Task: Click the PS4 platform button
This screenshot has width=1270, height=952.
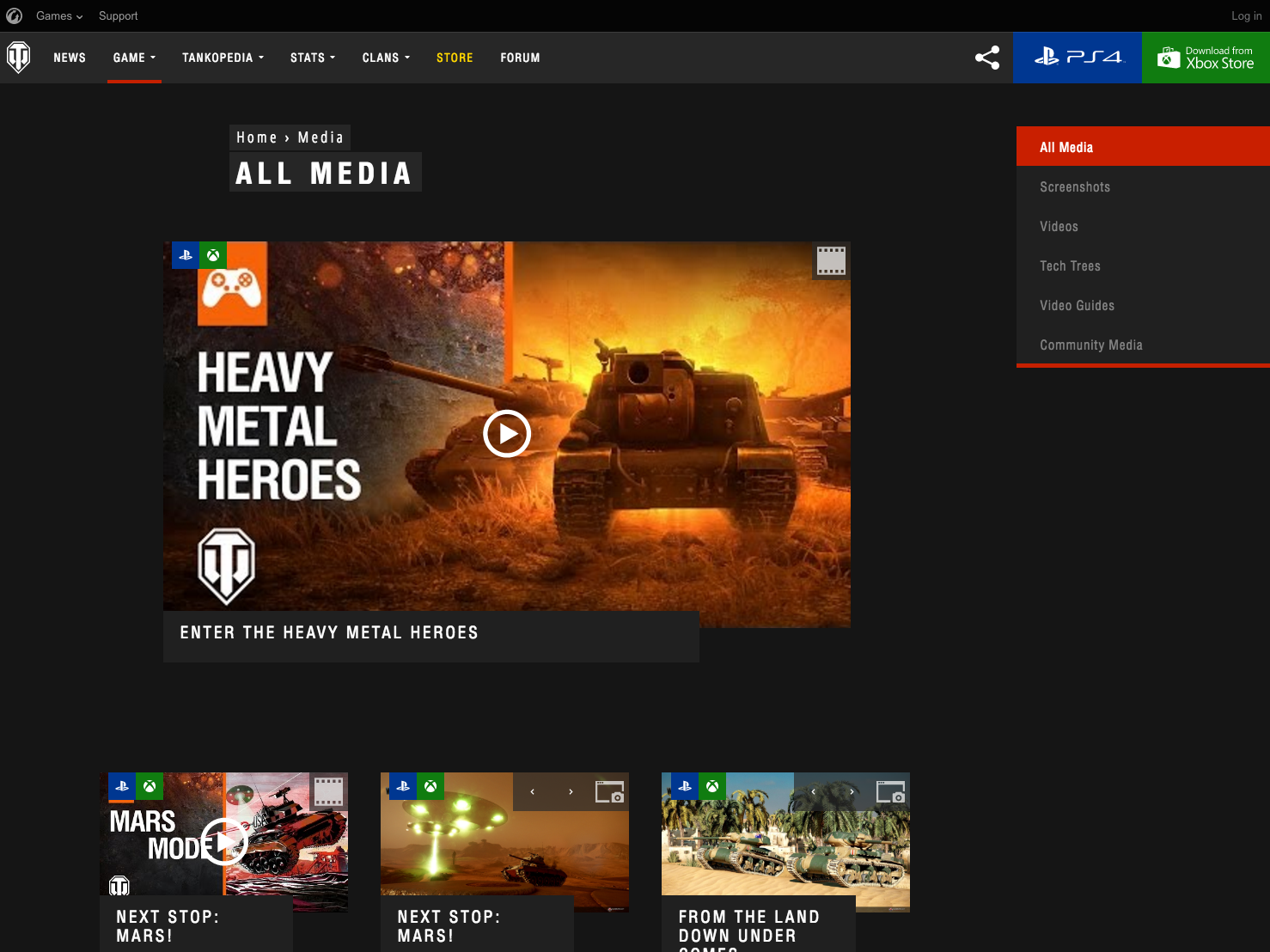Action: click(x=1078, y=58)
